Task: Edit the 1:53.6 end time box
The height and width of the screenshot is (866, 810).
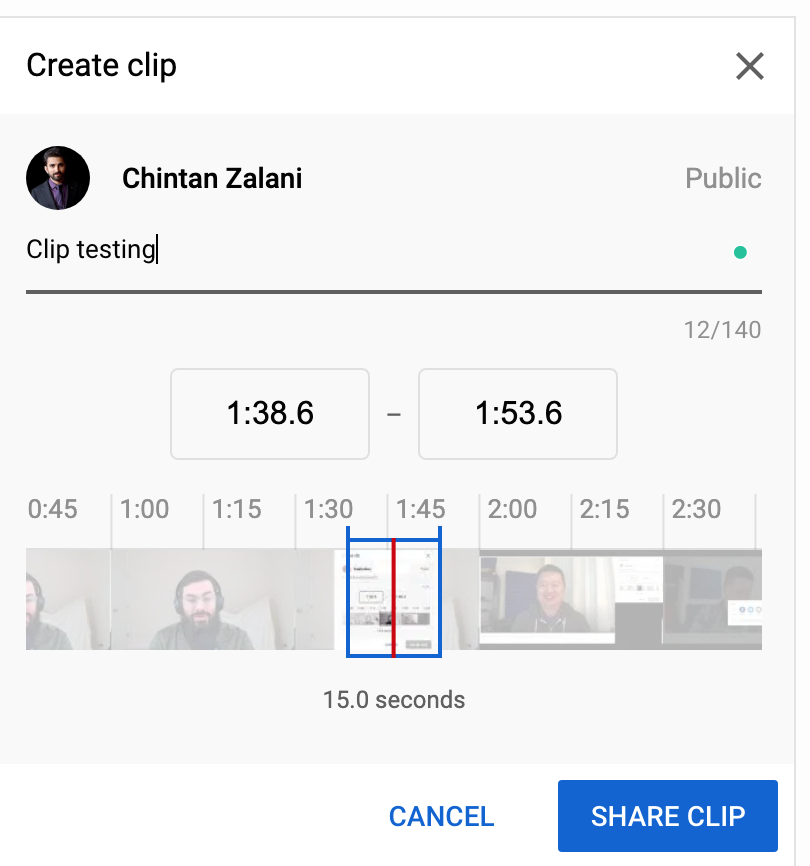Action: (518, 414)
